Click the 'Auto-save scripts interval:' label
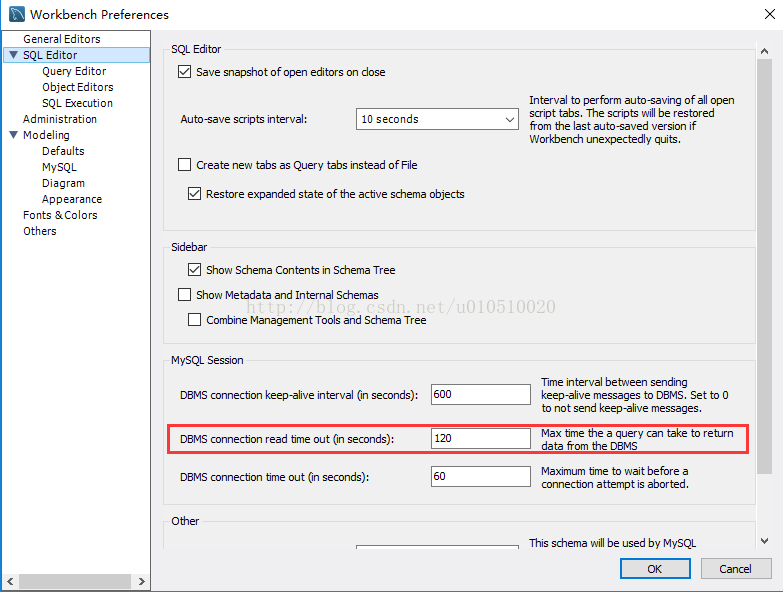Screen dimensions: 783x592 pos(244,119)
